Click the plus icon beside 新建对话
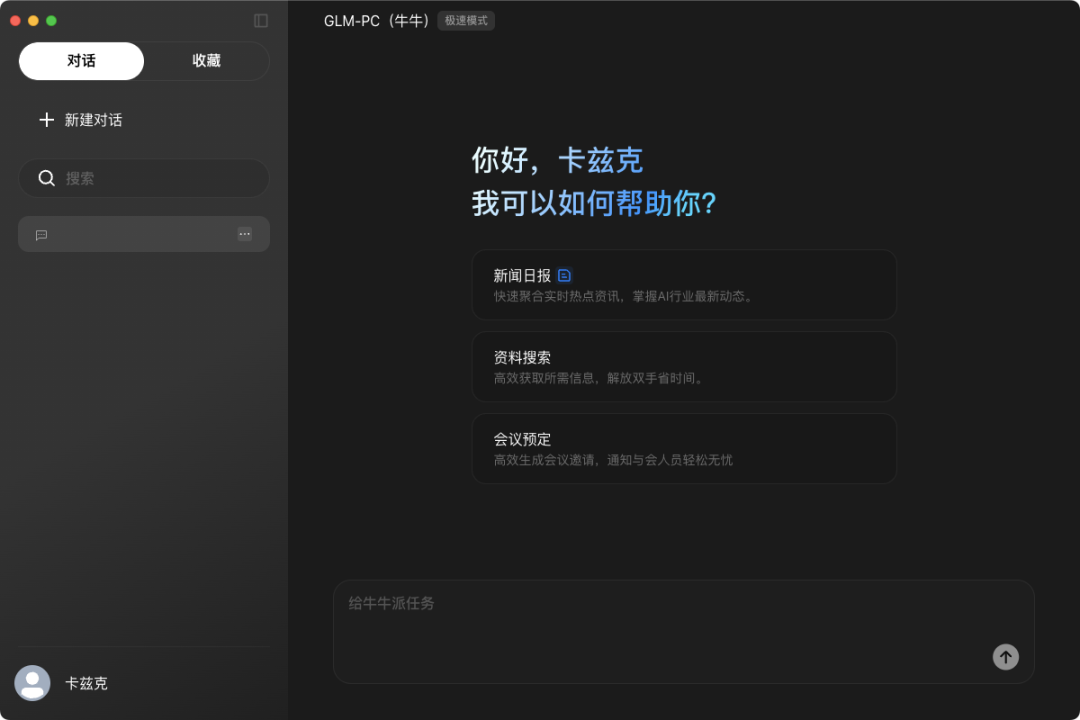 [47, 119]
